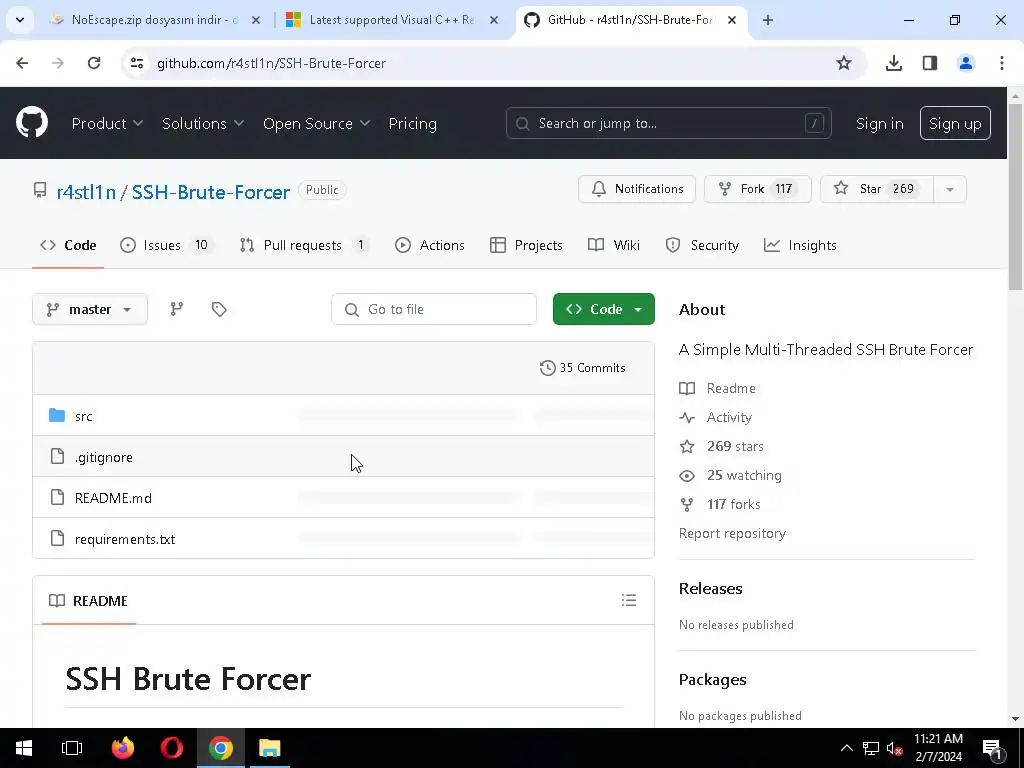Expand the Open Source menu
This screenshot has height=768, width=1024.
pos(316,123)
